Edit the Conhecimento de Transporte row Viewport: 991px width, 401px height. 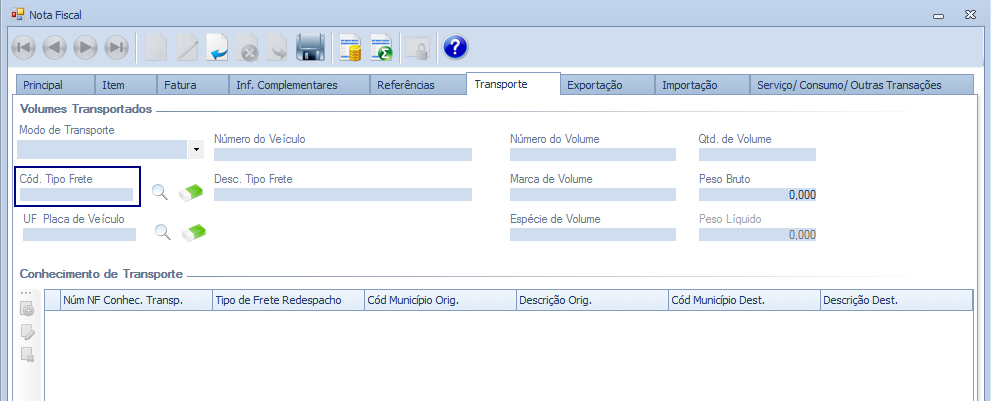pos(28,331)
